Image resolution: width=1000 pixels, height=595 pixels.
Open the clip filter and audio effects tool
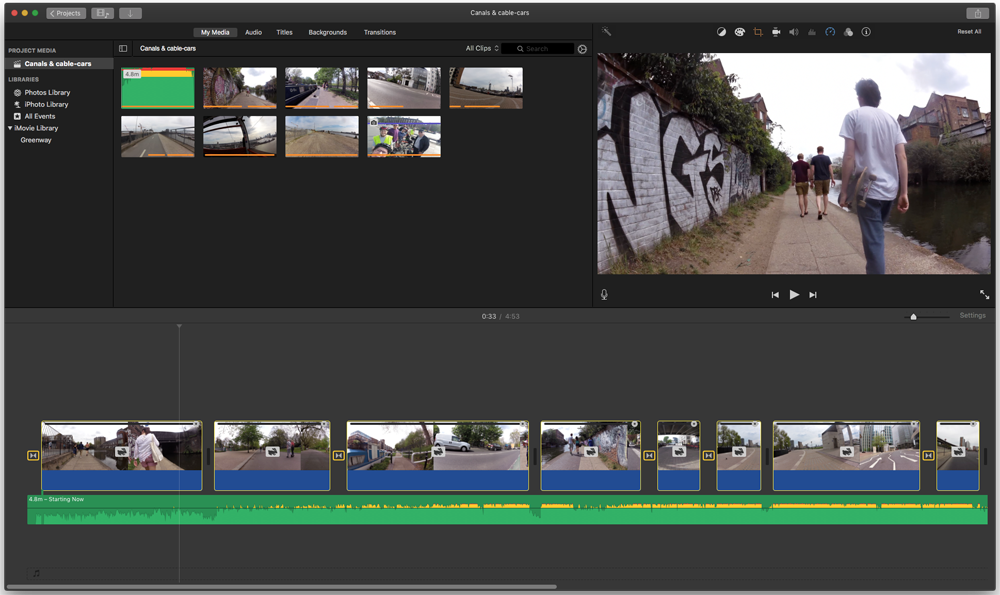pyautogui.click(x=848, y=32)
